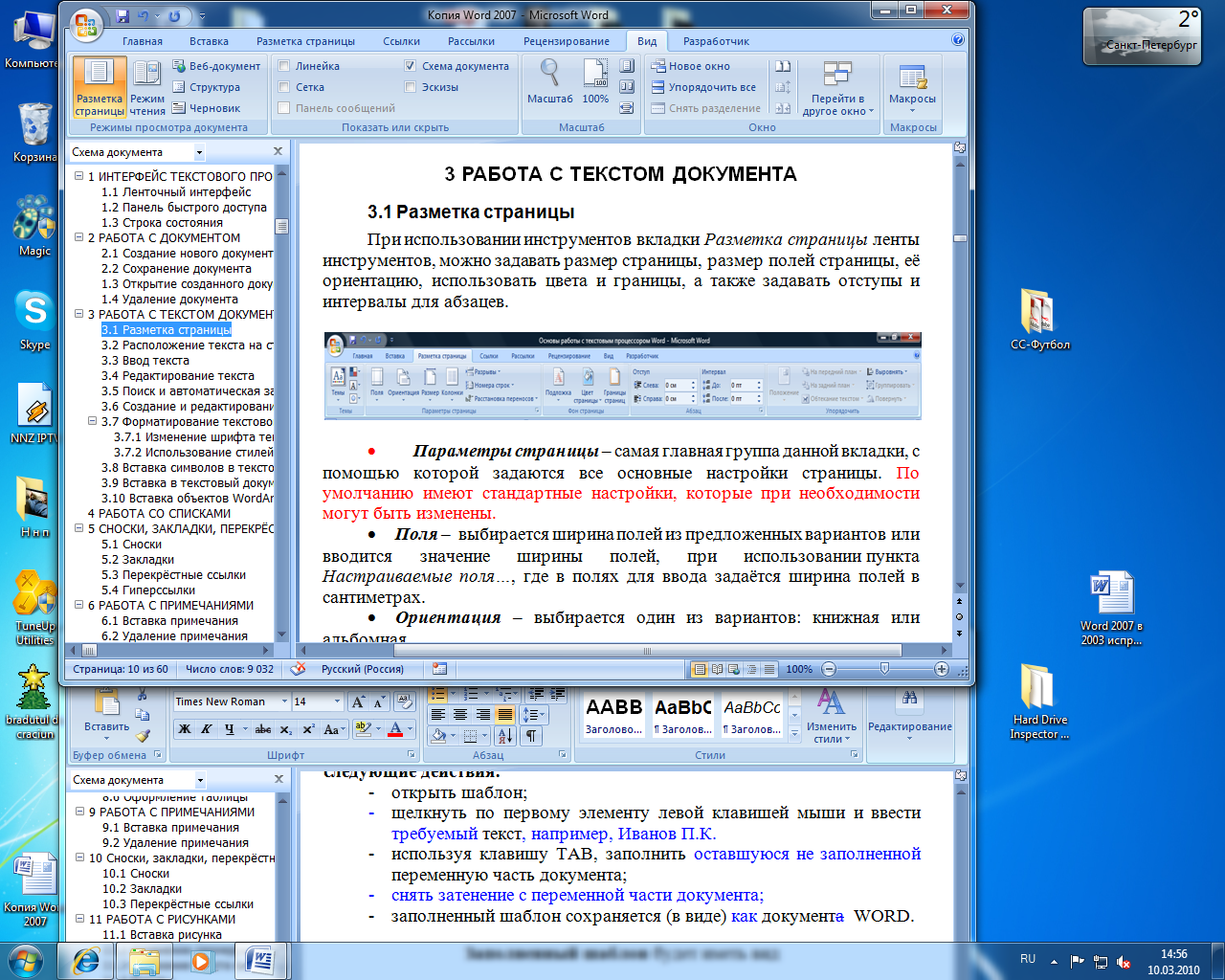This screenshot has height=980, width=1225.
Task: Click Вставить paste button in back window
Action: click(x=106, y=715)
